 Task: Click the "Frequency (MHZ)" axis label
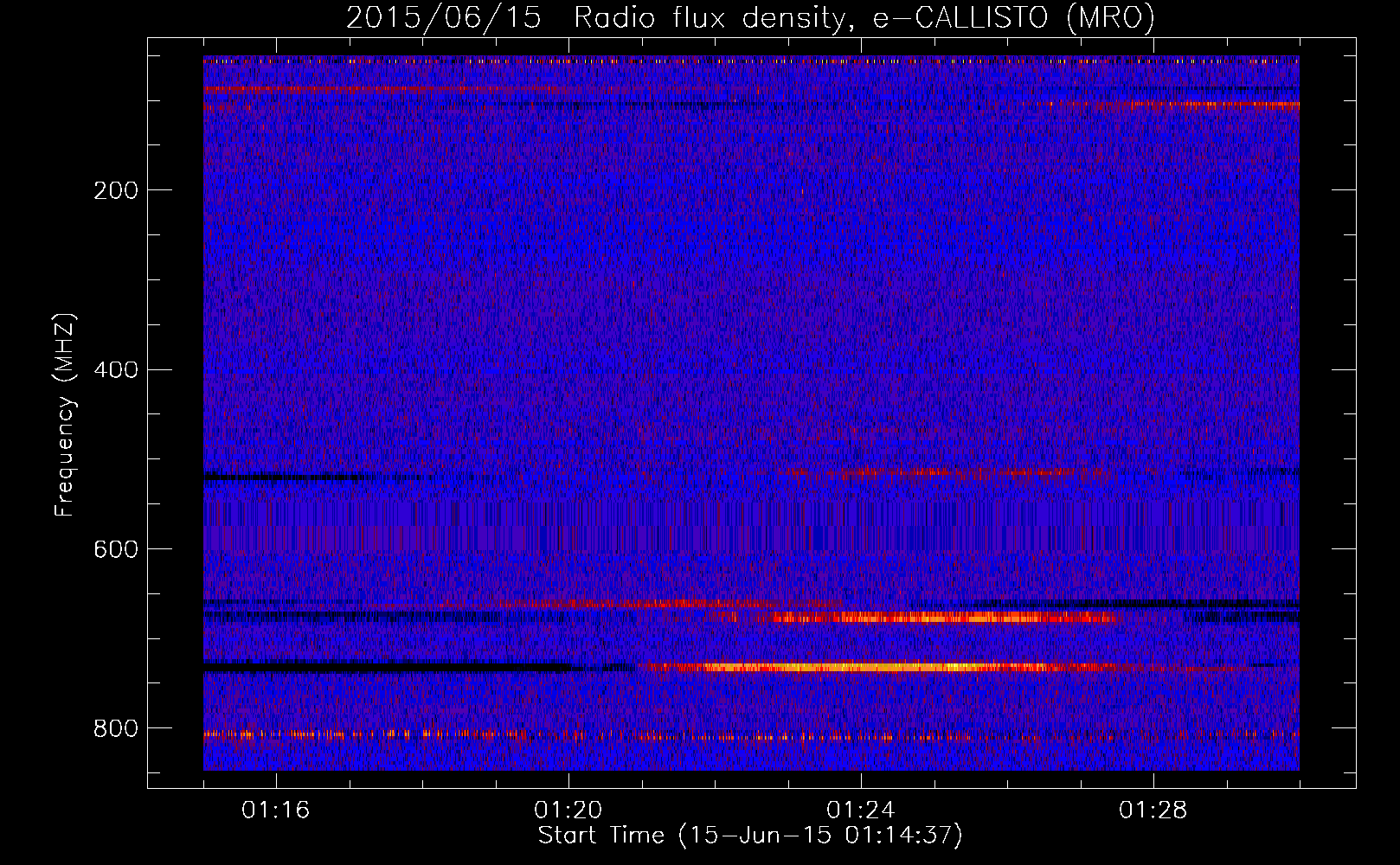pyautogui.click(x=64, y=415)
